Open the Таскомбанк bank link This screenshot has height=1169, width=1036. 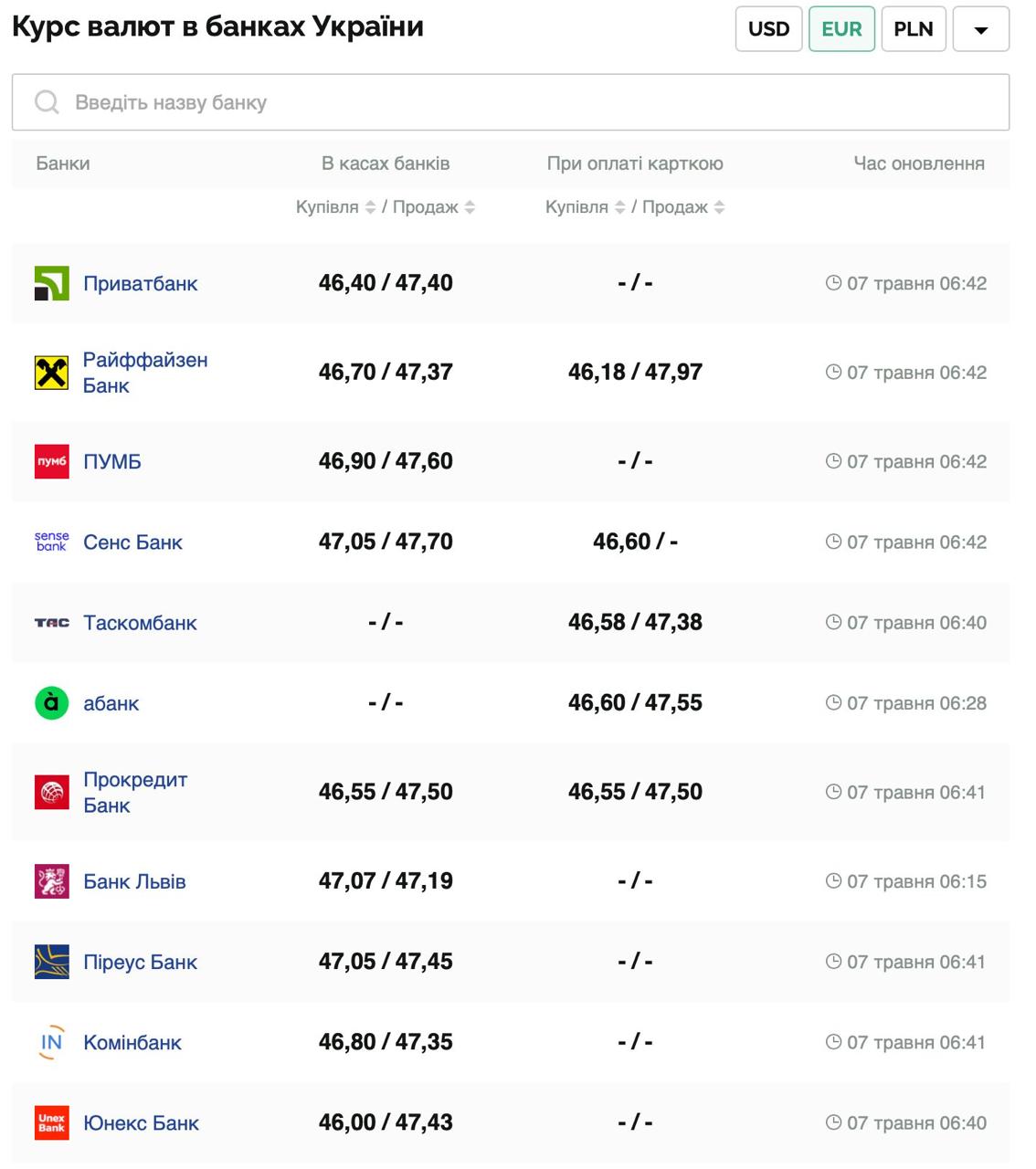[x=140, y=623]
